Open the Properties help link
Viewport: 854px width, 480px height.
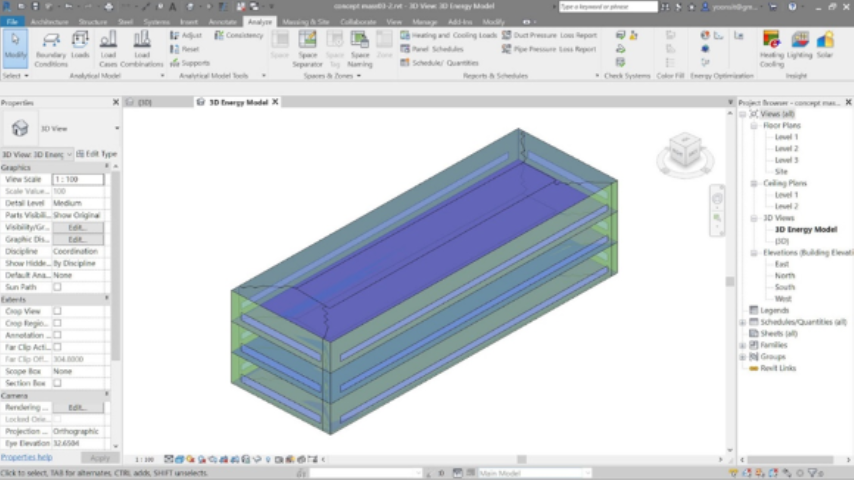click(x=25, y=457)
